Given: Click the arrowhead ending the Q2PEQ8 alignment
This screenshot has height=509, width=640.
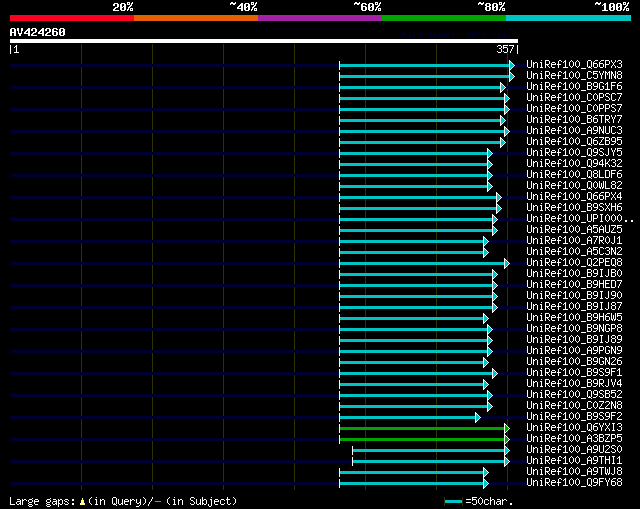Looking at the screenshot, I should pos(507,263).
